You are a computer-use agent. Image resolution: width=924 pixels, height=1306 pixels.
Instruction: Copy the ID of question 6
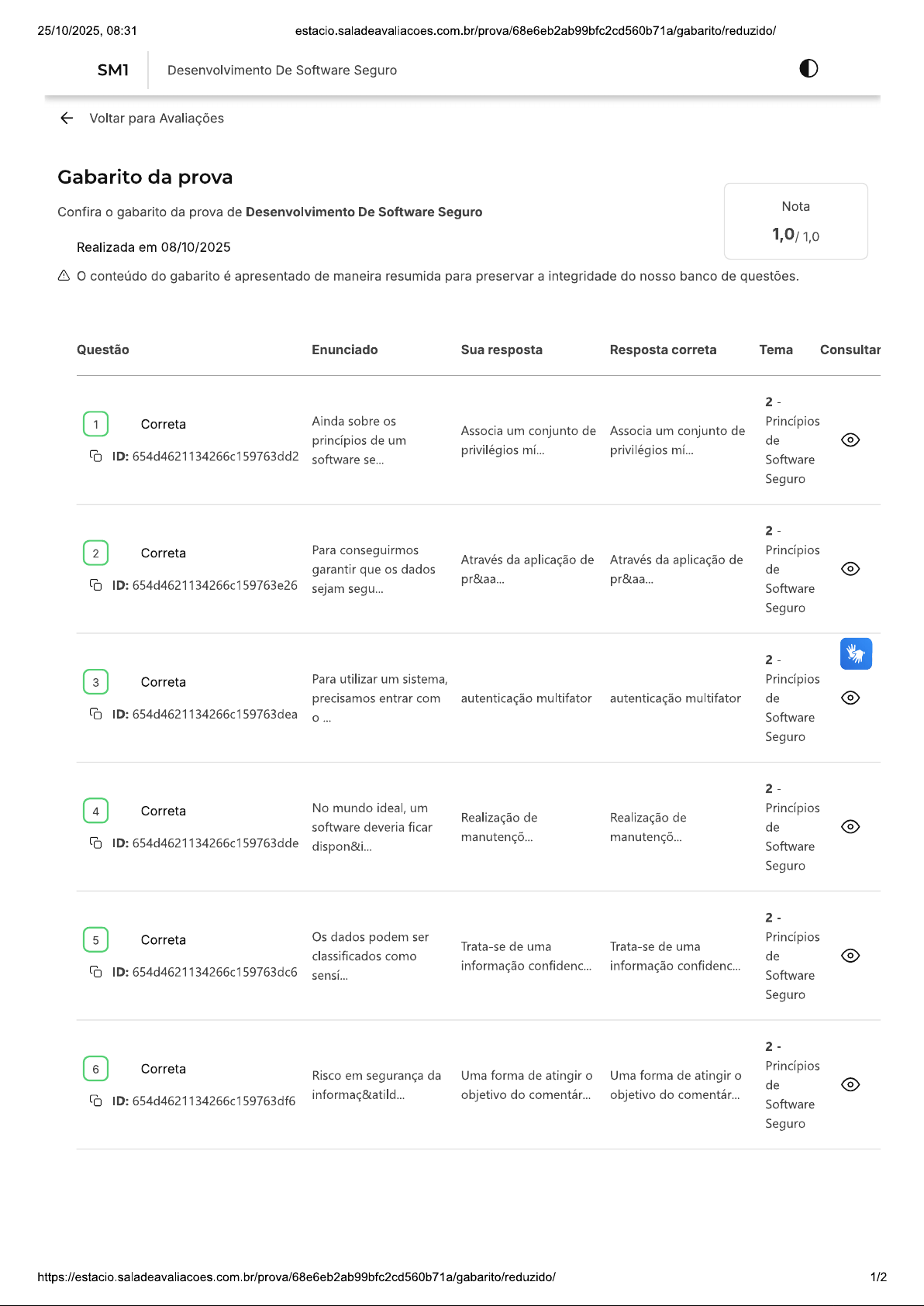point(96,1101)
